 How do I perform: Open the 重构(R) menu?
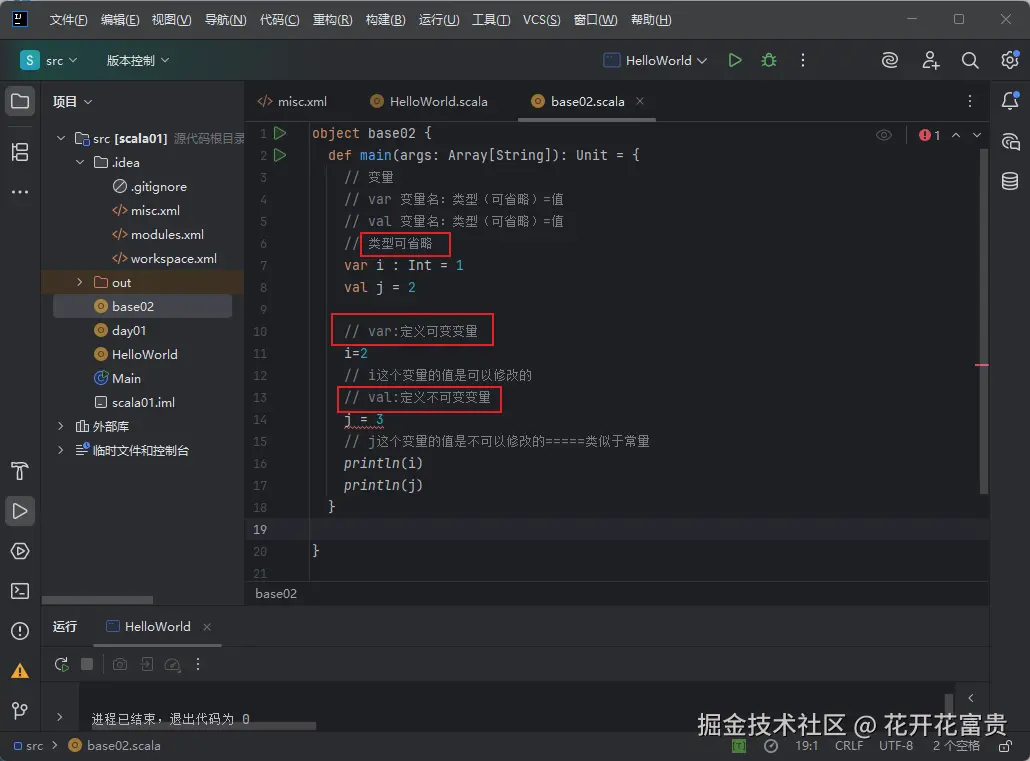coord(332,20)
